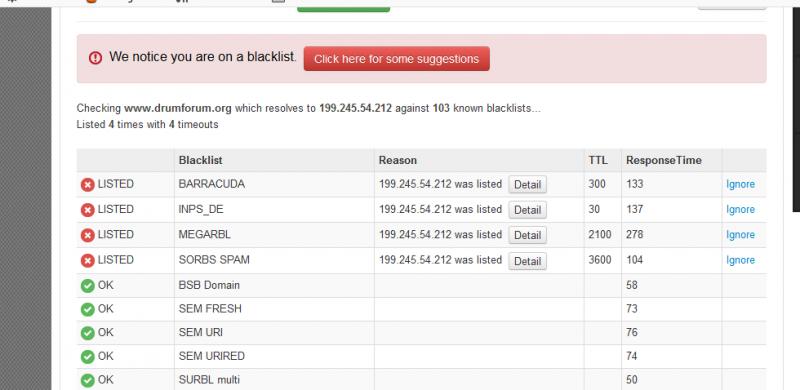Click the red LISTED icon for BARRACUDA

pos(88,185)
